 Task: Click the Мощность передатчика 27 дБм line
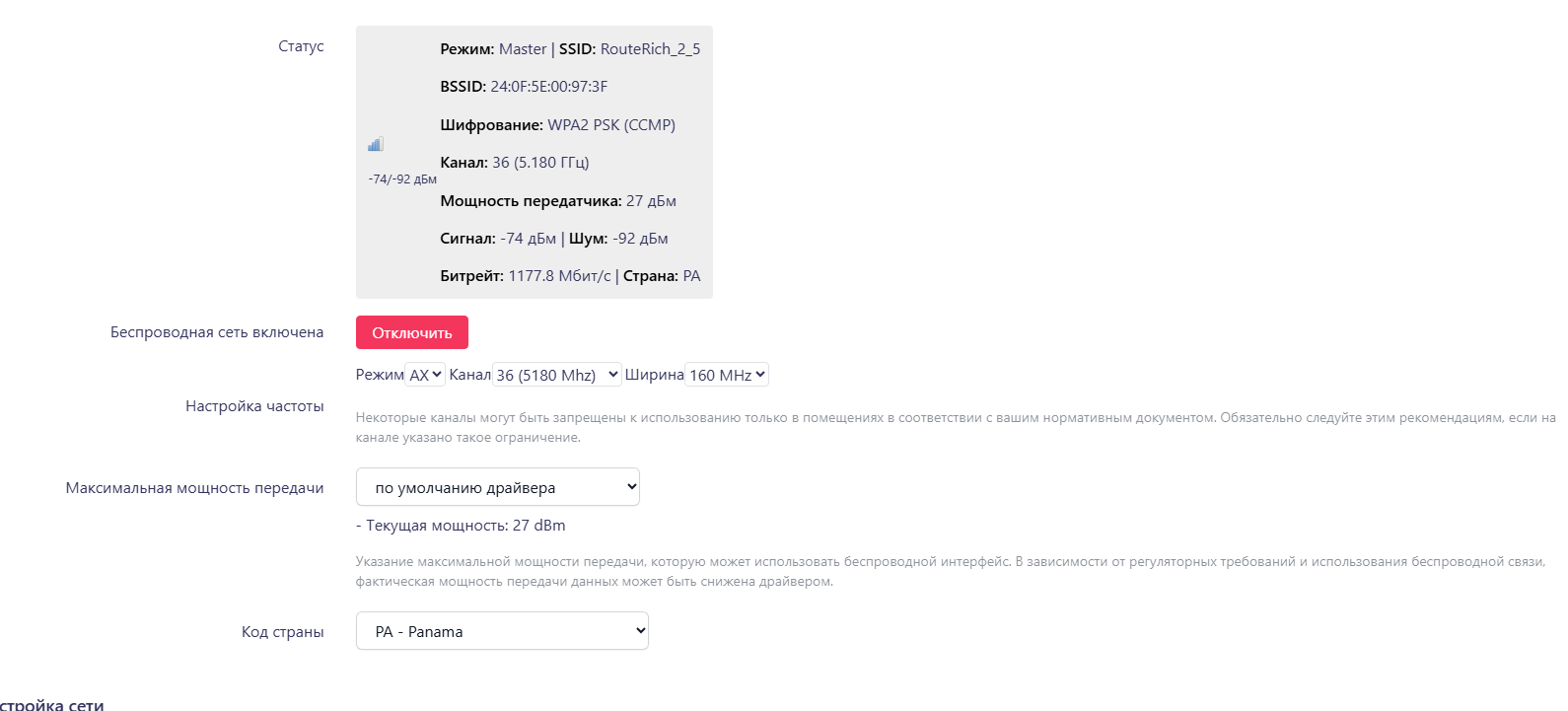558,201
